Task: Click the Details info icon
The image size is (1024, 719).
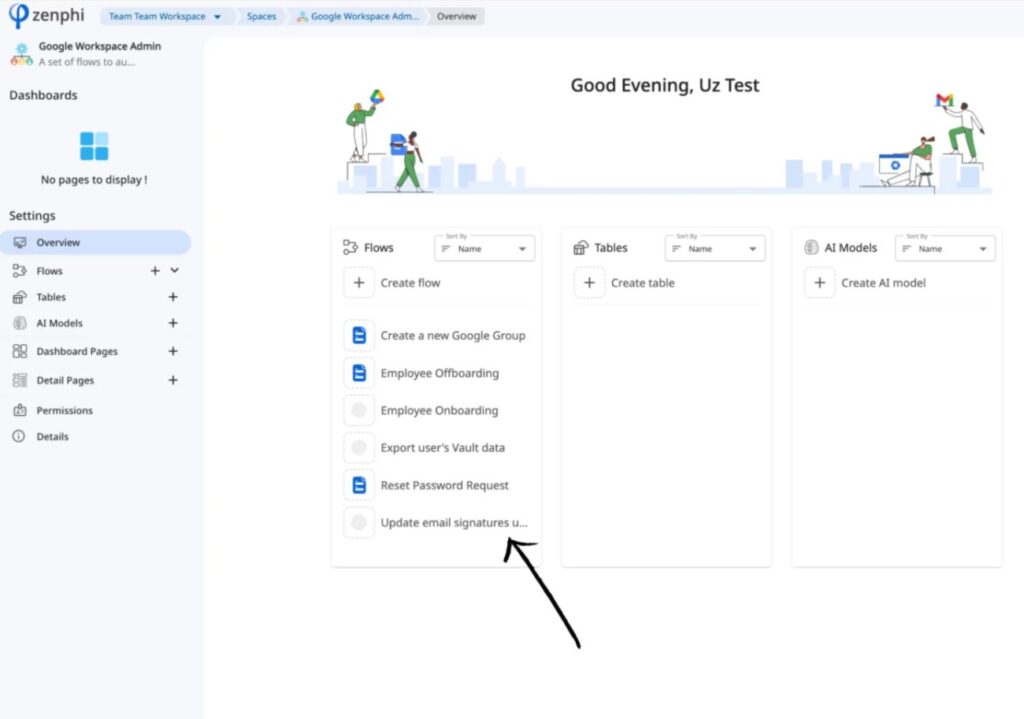Action: (19, 436)
